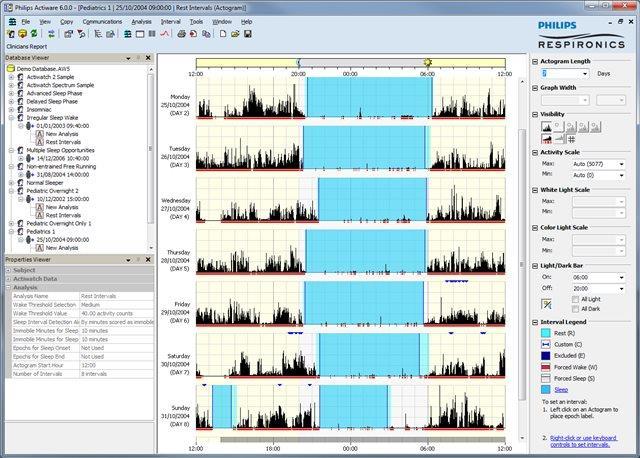Select the Insomniac tree item
Image resolution: width=640 pixels, height=458 pixels.
[39, 110]
